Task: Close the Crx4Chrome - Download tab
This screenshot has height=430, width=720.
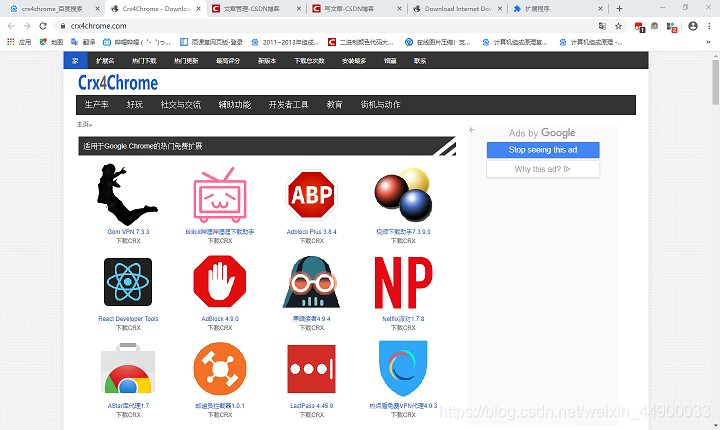Action: (x=198, y=8)
